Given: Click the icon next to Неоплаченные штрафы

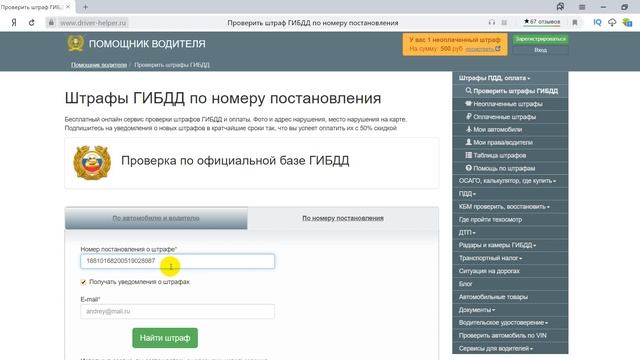Looking at the screenshot, I should (x=469, y=104).
